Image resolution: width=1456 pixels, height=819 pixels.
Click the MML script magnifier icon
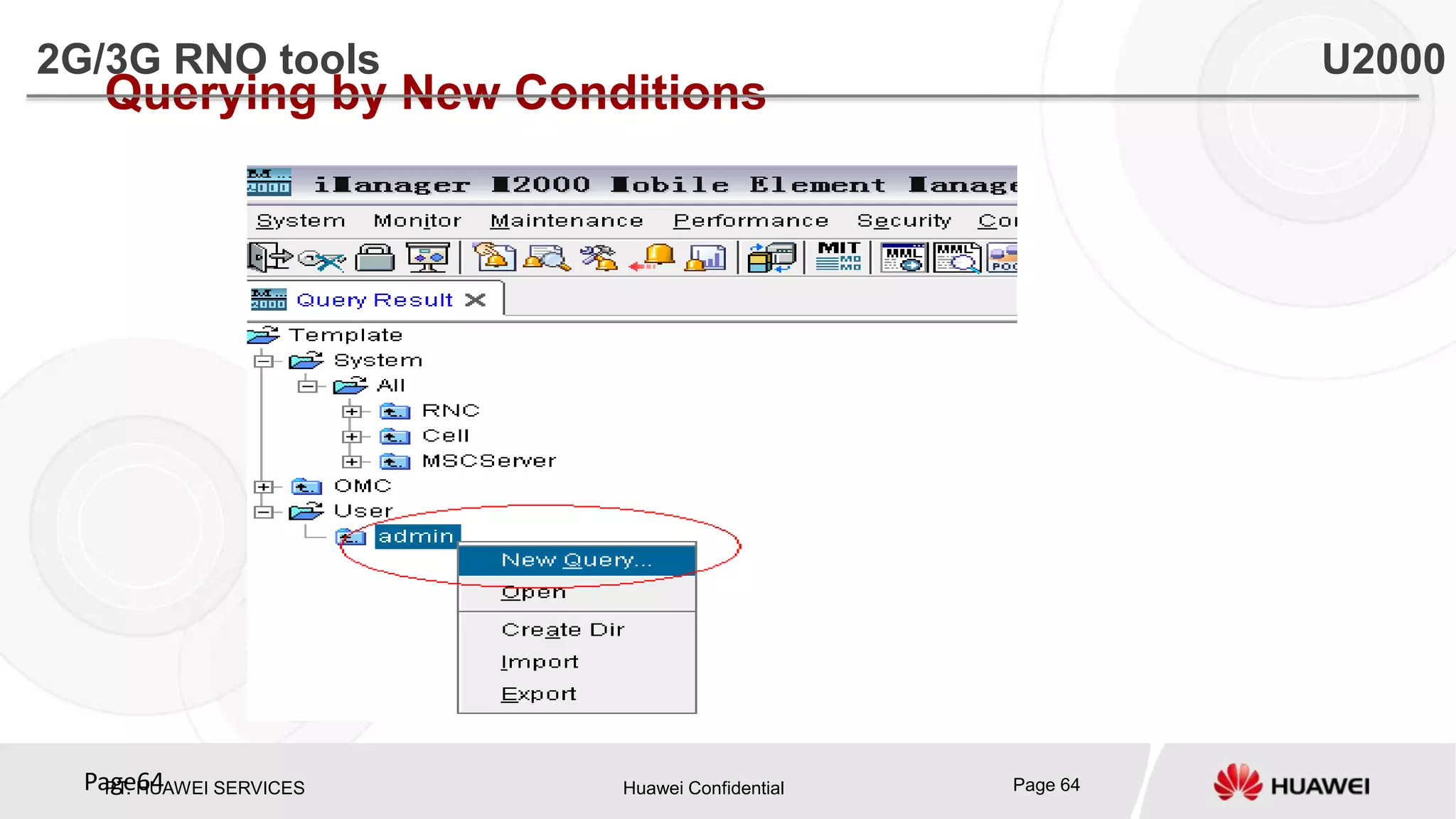(x=958, y=258)
